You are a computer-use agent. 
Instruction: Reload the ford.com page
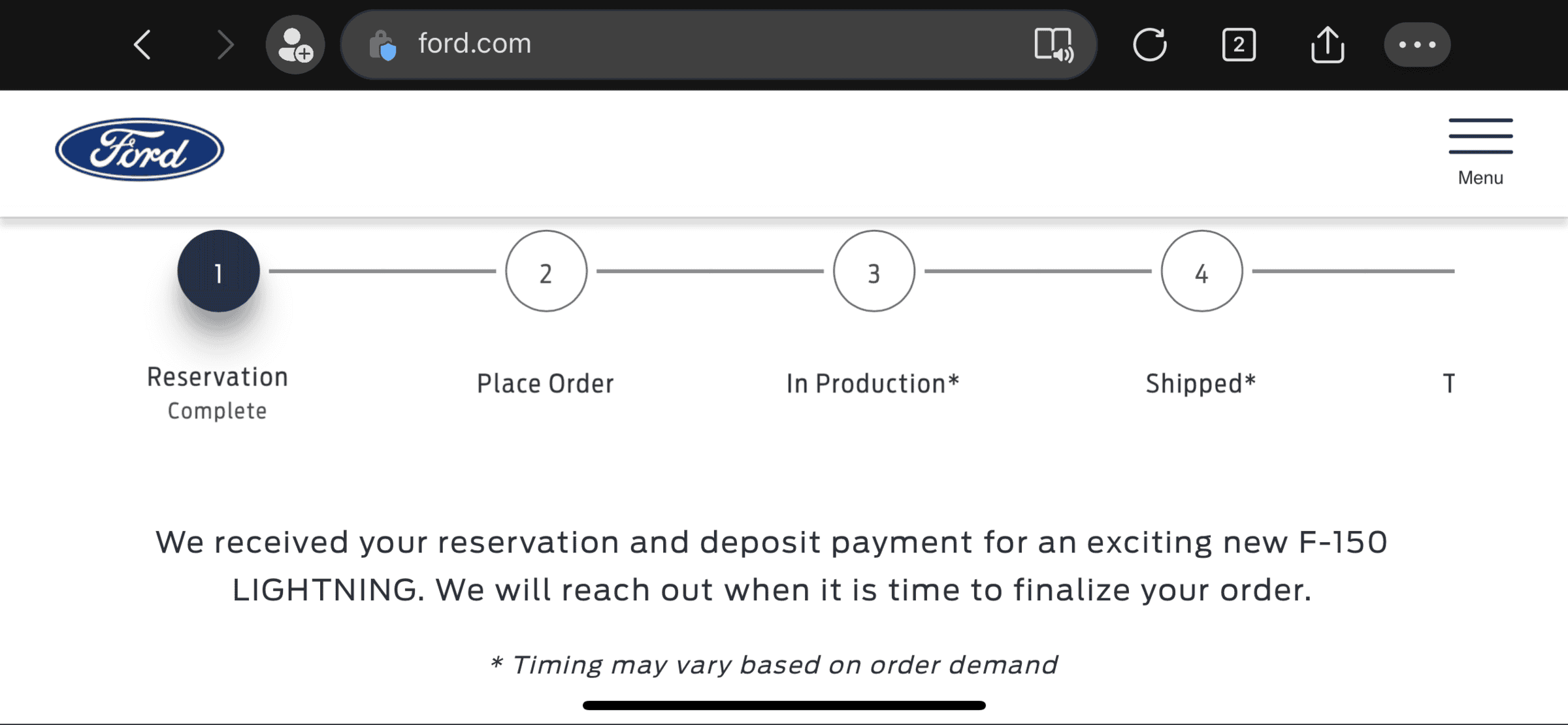click(1150, 44)
